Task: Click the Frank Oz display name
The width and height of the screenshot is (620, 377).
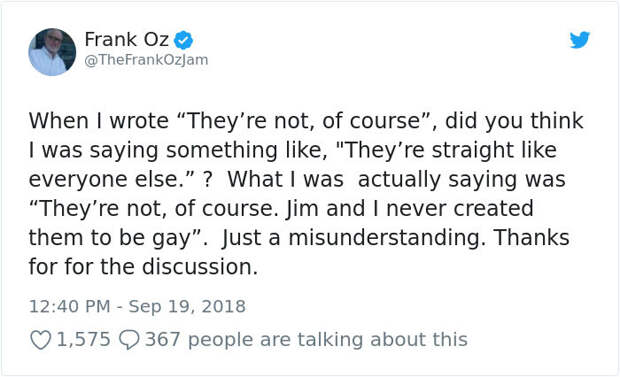Action: coord(127,40)
